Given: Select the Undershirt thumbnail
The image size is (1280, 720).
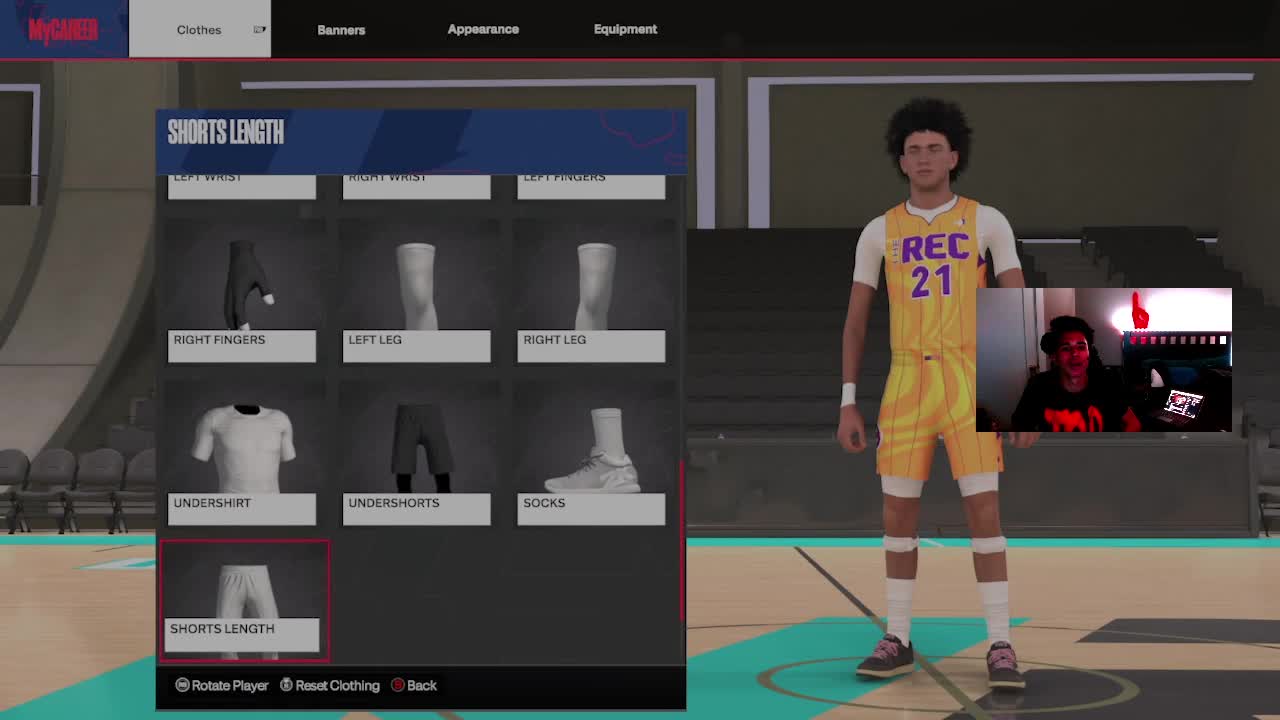Looking at the screenshot, I should pos(242,440).
